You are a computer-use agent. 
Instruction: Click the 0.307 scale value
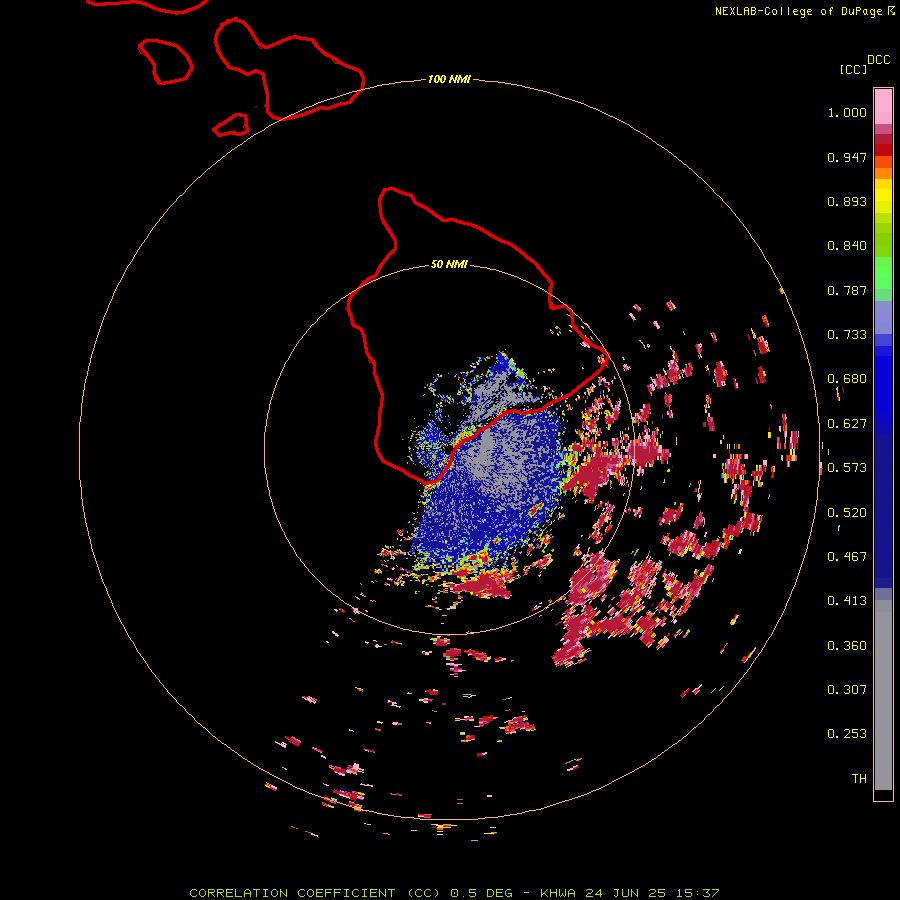point(847,690)
